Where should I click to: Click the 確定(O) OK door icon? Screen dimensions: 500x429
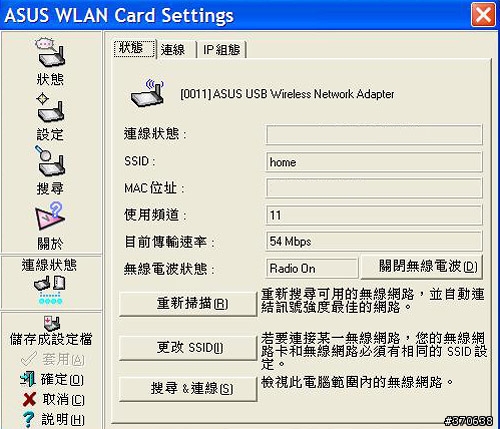(x=28, y=379)
